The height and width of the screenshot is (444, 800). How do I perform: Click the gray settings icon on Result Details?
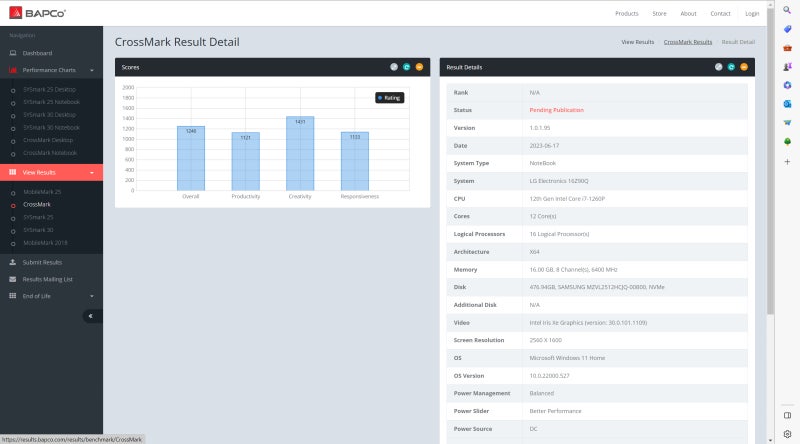click(718, 67)
